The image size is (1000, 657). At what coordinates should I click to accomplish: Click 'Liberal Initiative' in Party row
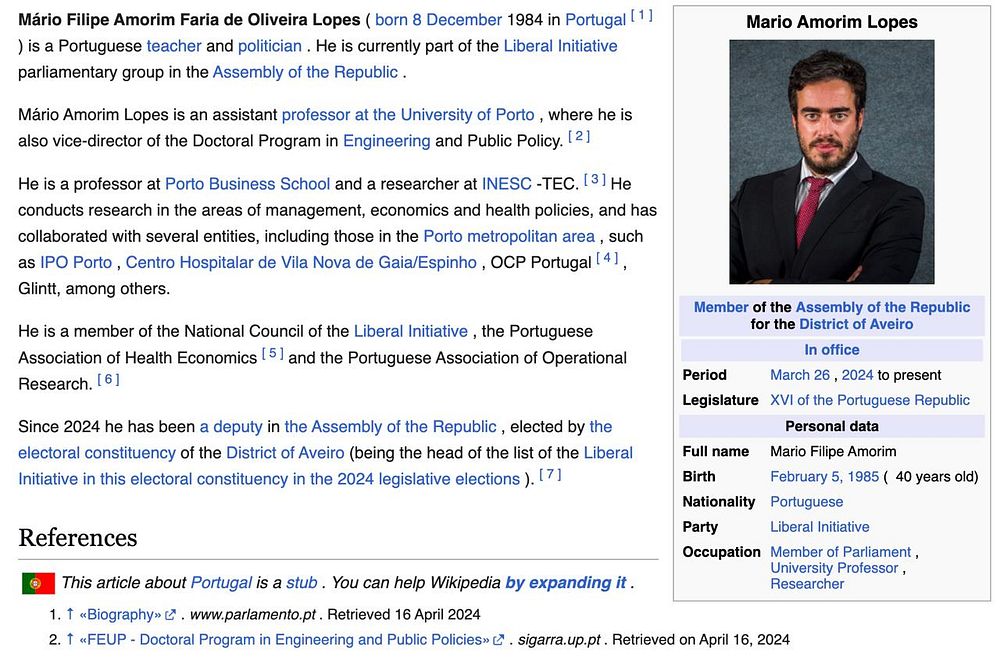tap(820, 527)
